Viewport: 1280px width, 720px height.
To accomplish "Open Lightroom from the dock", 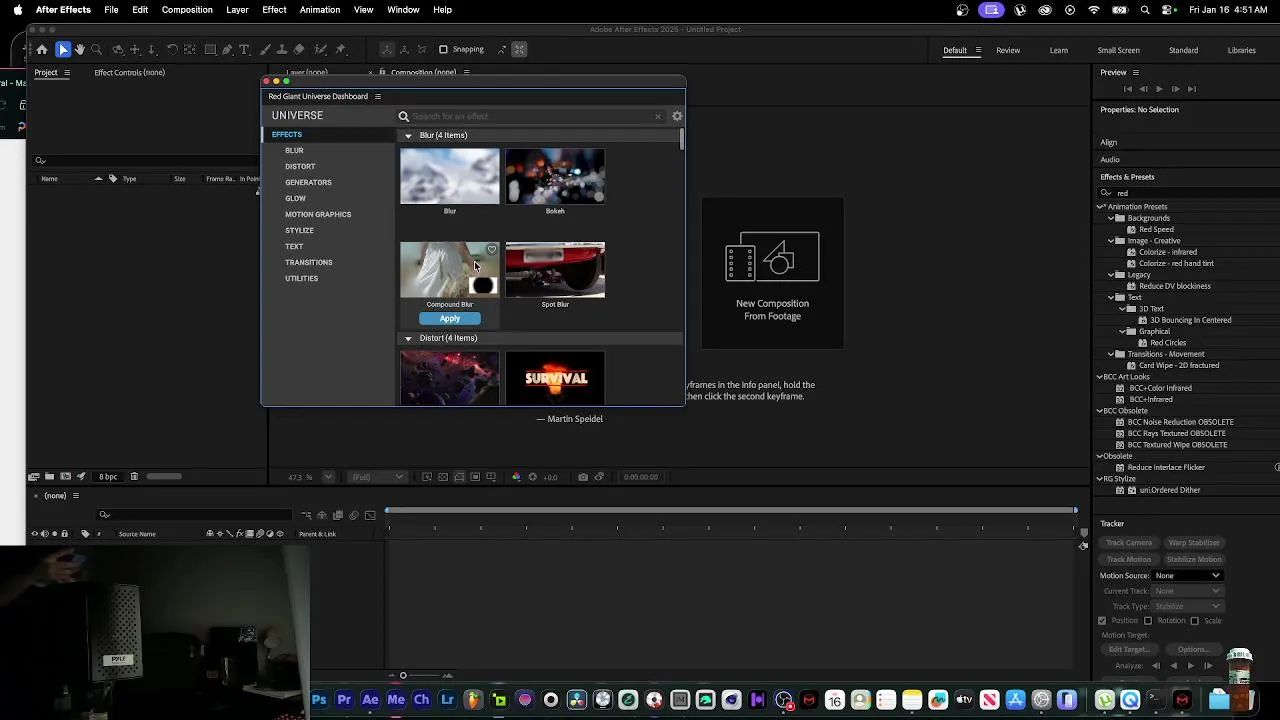I will [x=447, y=700].
